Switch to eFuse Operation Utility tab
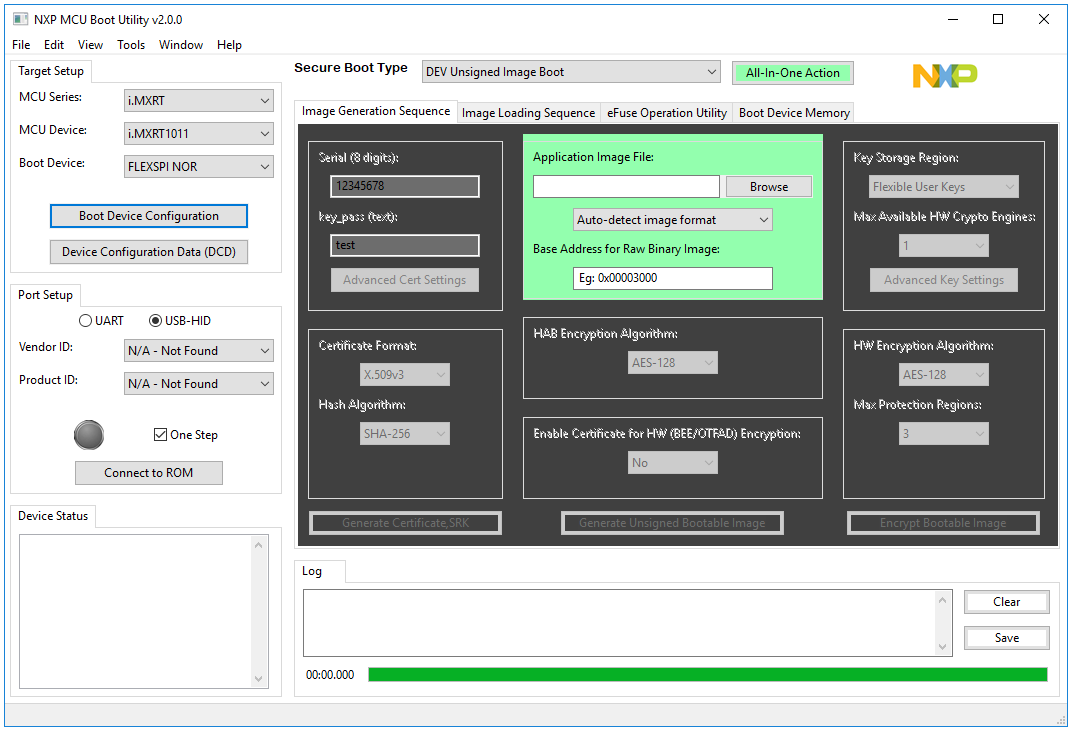 tap(667, 113)
